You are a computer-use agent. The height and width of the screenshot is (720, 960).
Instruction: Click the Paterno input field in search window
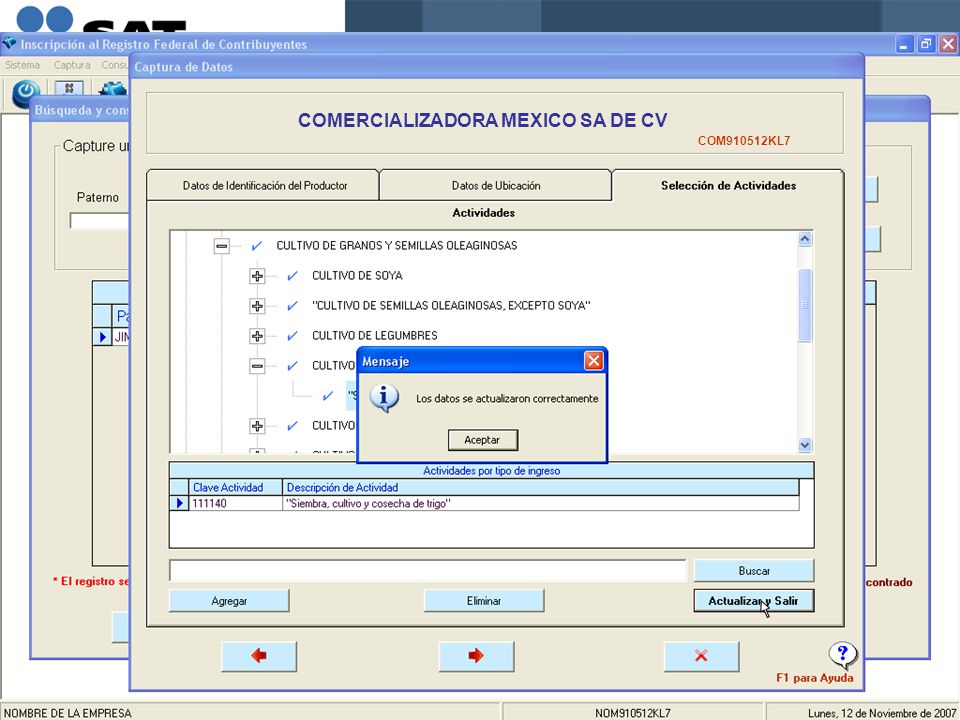(x=100, y=221)
